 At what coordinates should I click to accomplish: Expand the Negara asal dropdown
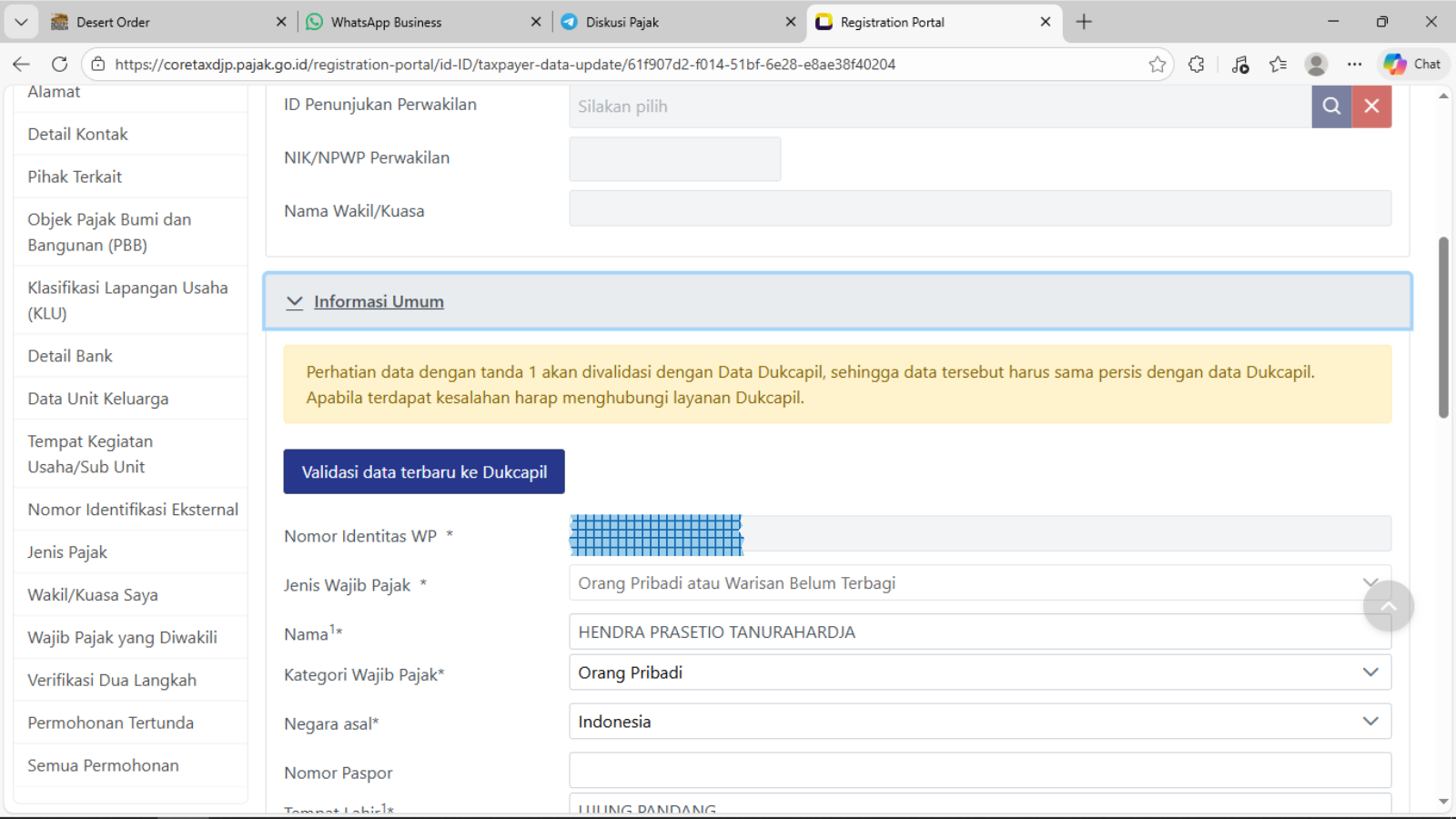pos(979,722)
